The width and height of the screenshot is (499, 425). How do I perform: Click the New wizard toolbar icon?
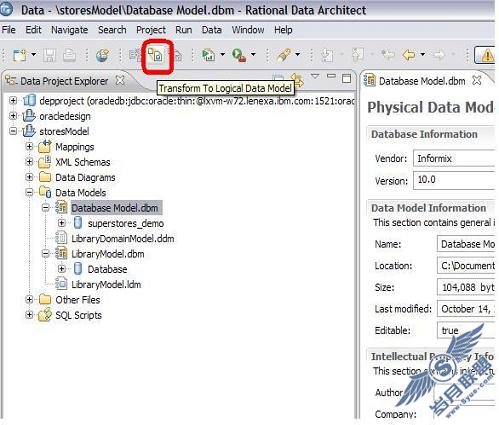click(x=20, y=55)
